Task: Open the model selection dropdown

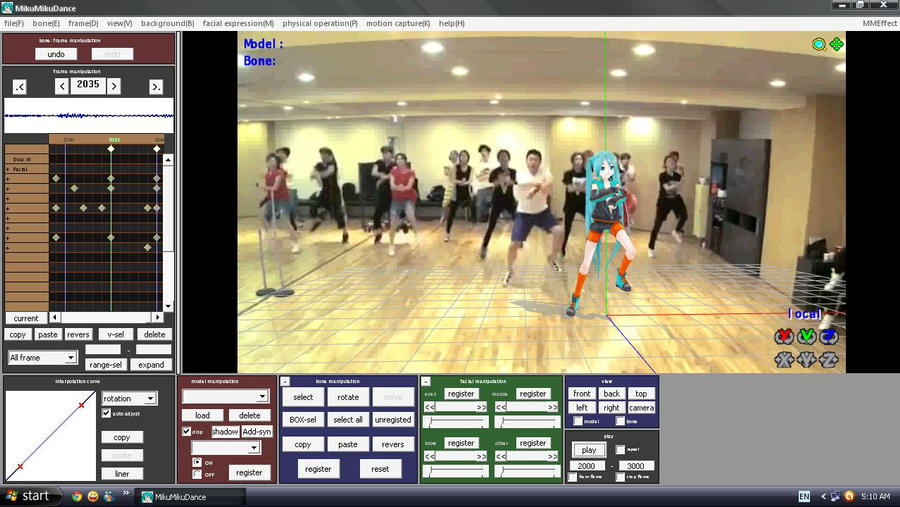Action: pos(225,396)
